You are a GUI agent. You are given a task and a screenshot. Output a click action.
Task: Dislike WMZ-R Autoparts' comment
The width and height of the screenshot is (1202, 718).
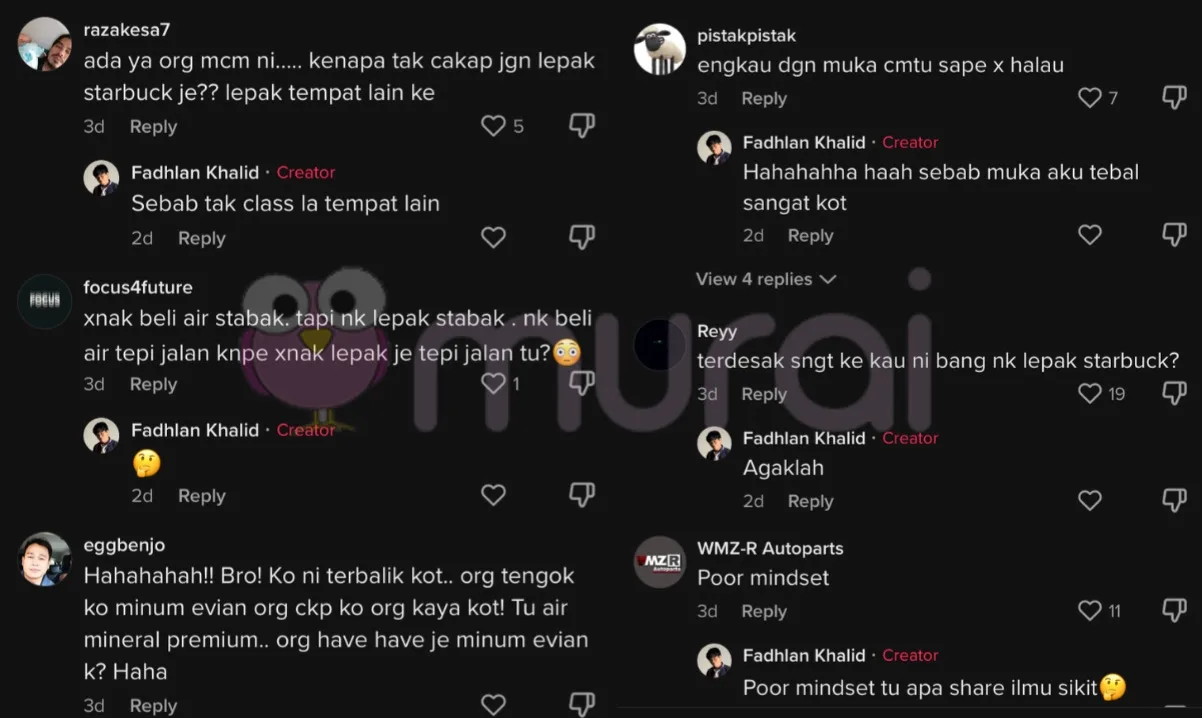point(1174,611)
